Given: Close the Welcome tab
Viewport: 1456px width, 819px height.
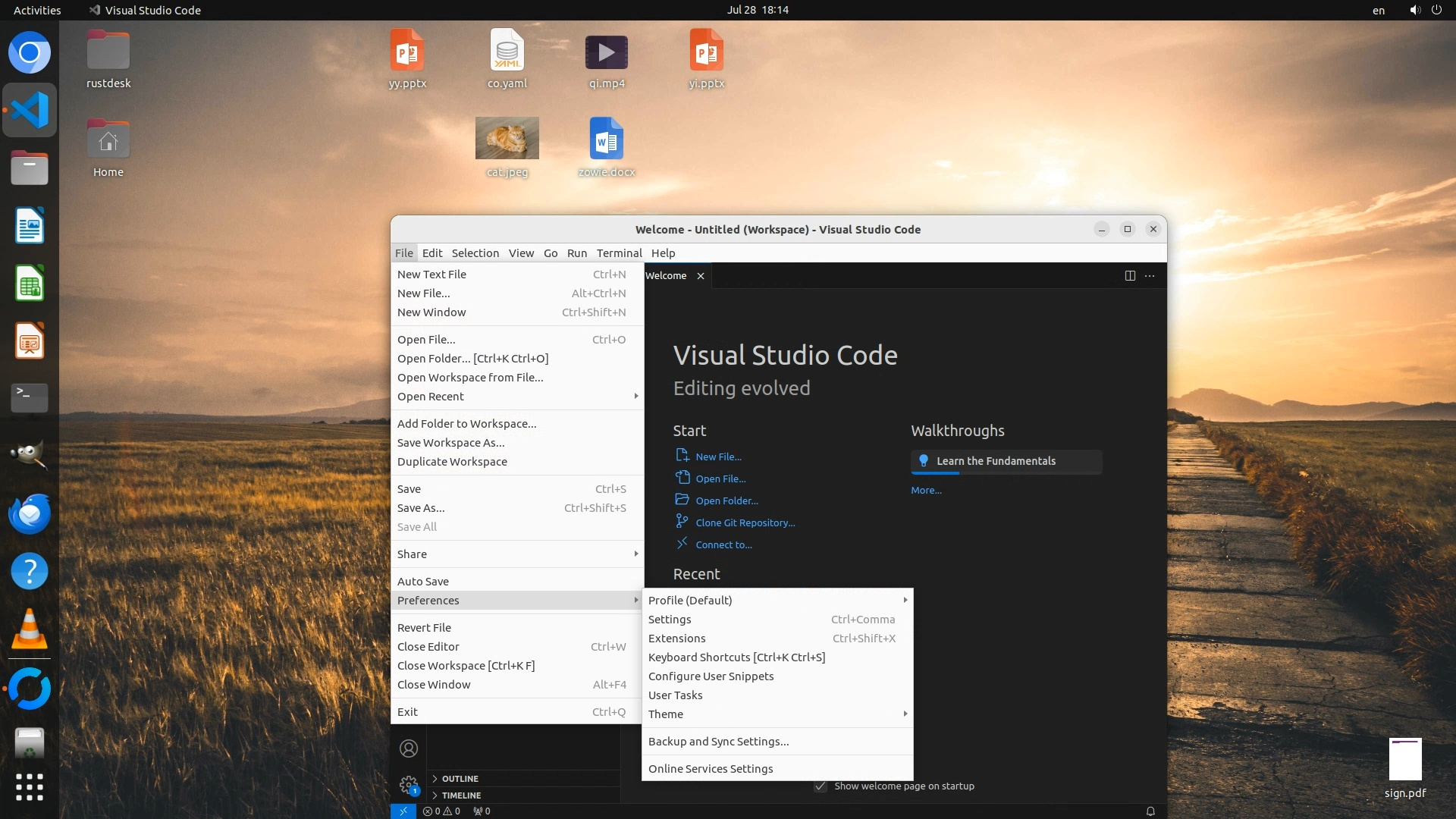Looking at the screenshot, I should (x=701, y=275).
